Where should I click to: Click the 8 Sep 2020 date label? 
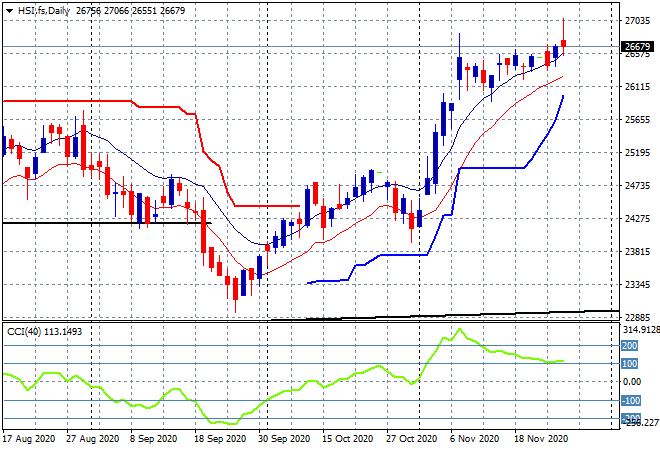(153, 439)
